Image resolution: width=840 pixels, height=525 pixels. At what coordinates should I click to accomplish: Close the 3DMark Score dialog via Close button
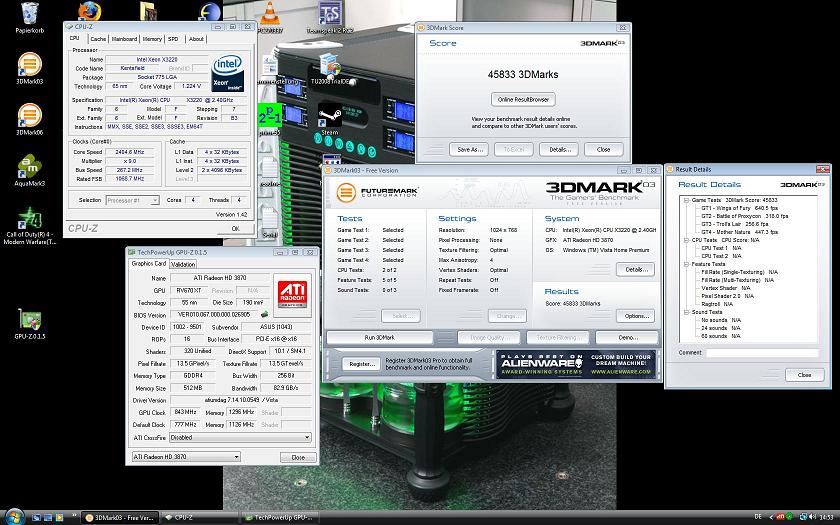coord(603,149)
